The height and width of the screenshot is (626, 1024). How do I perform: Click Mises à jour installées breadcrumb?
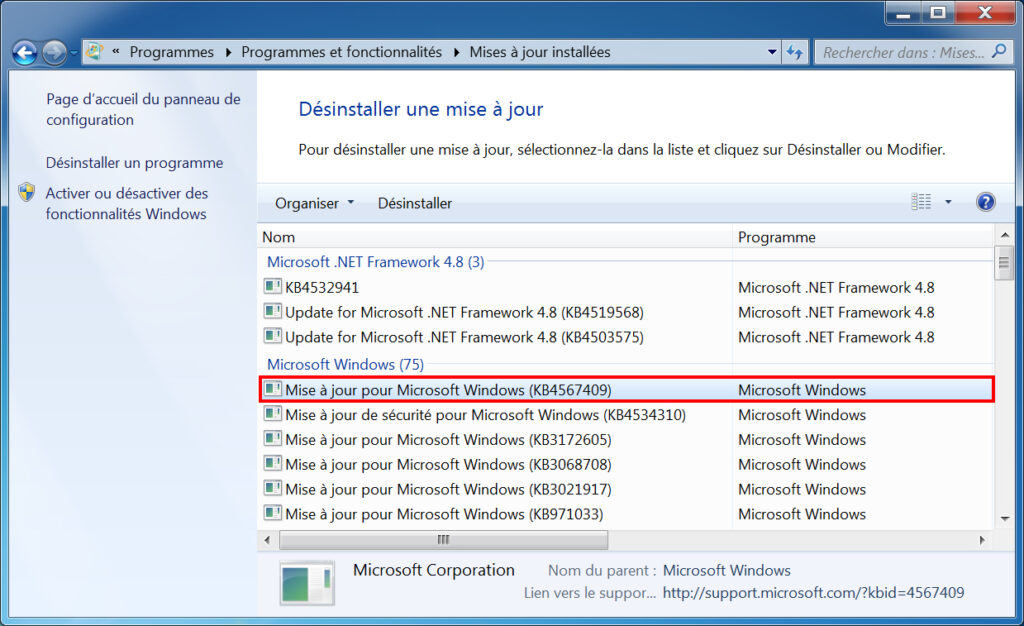coord(540,52)
